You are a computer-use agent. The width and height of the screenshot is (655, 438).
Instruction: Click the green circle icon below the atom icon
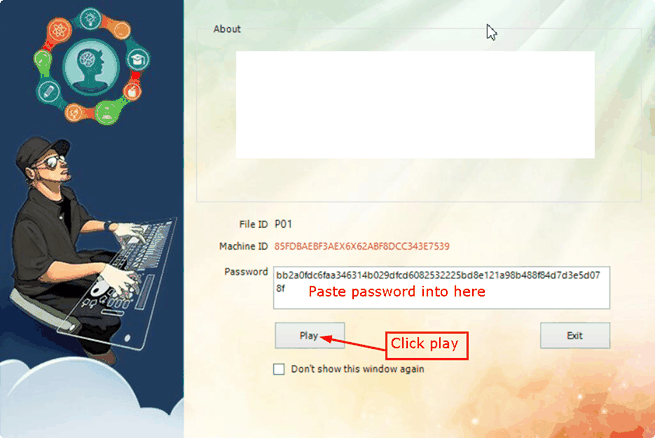point(43,61)
